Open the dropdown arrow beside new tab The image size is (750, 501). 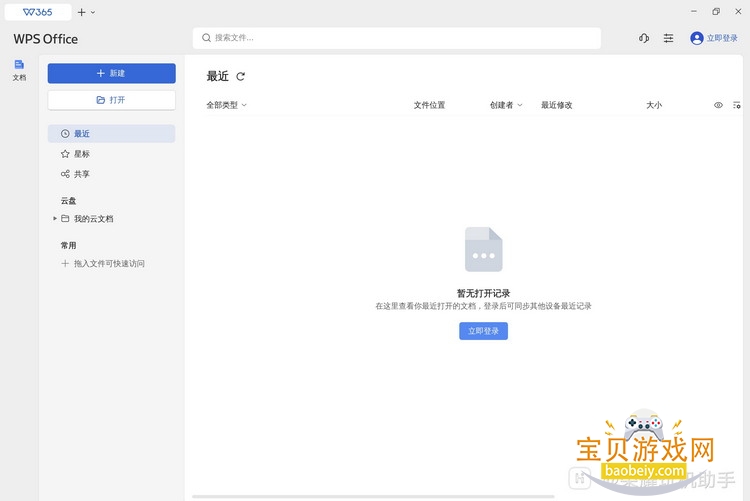tap(93, 12)
